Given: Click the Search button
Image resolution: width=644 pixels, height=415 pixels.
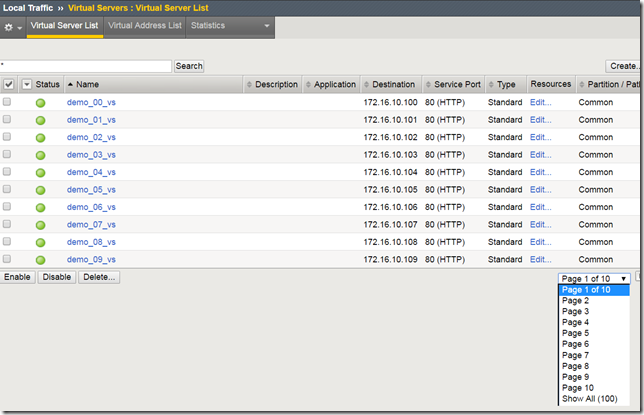Looking at the screenshot, I should [x=189, y=66].
